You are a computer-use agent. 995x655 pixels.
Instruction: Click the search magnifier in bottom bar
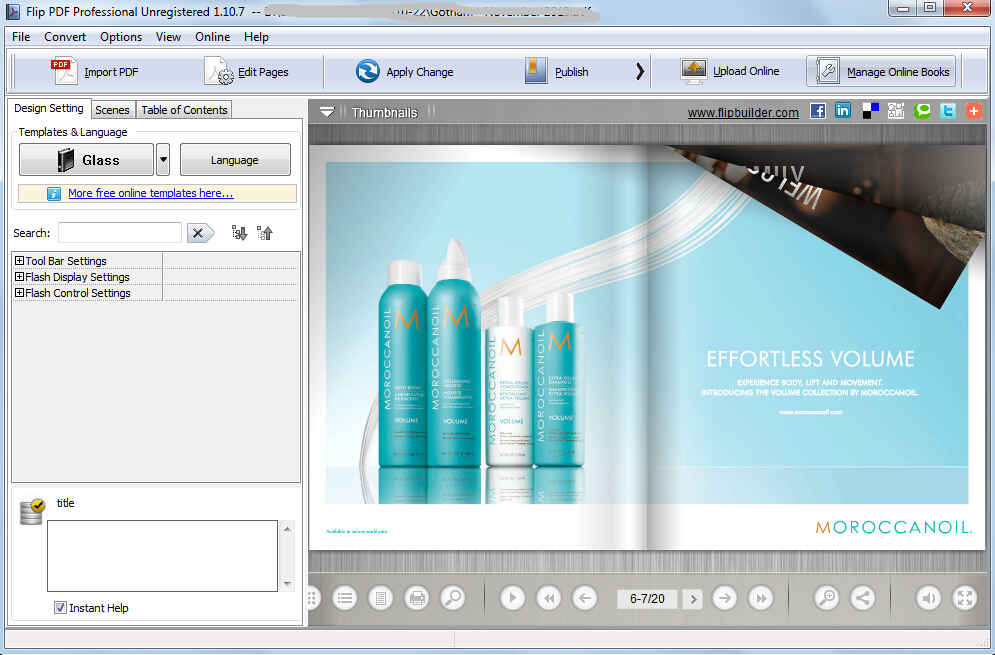coord(453,598)
